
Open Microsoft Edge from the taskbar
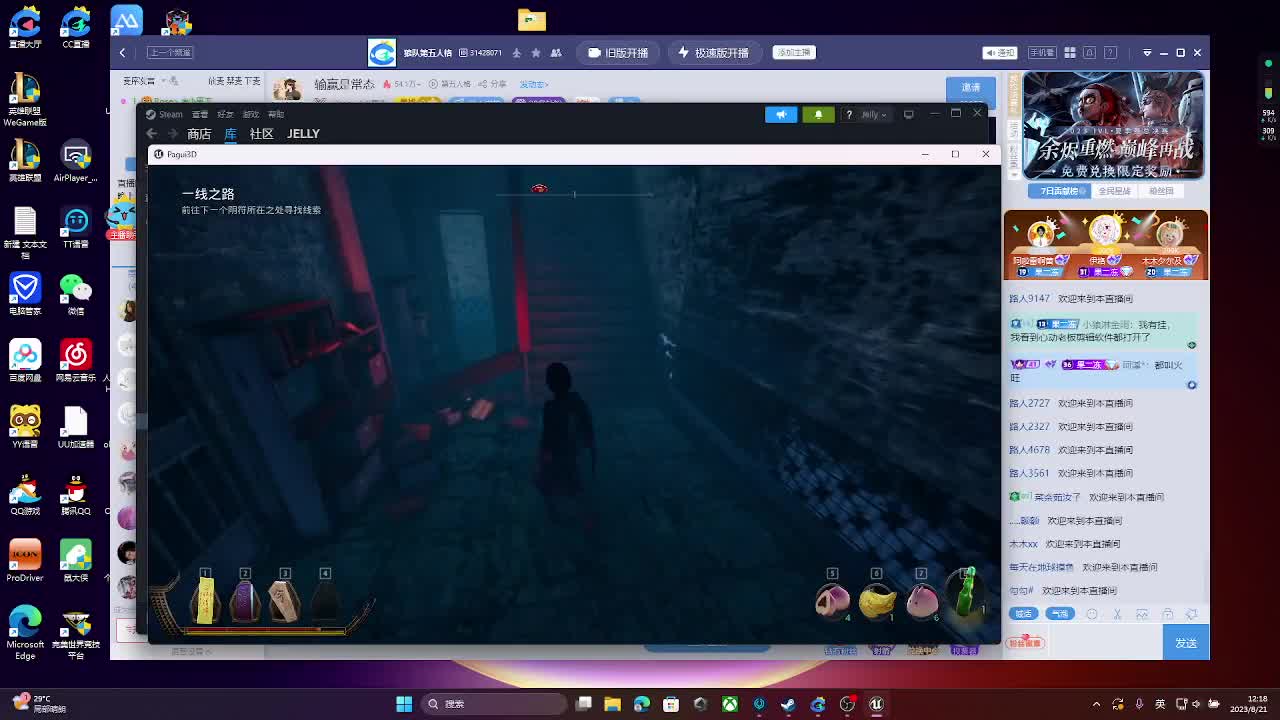click(x=642, y=704)
